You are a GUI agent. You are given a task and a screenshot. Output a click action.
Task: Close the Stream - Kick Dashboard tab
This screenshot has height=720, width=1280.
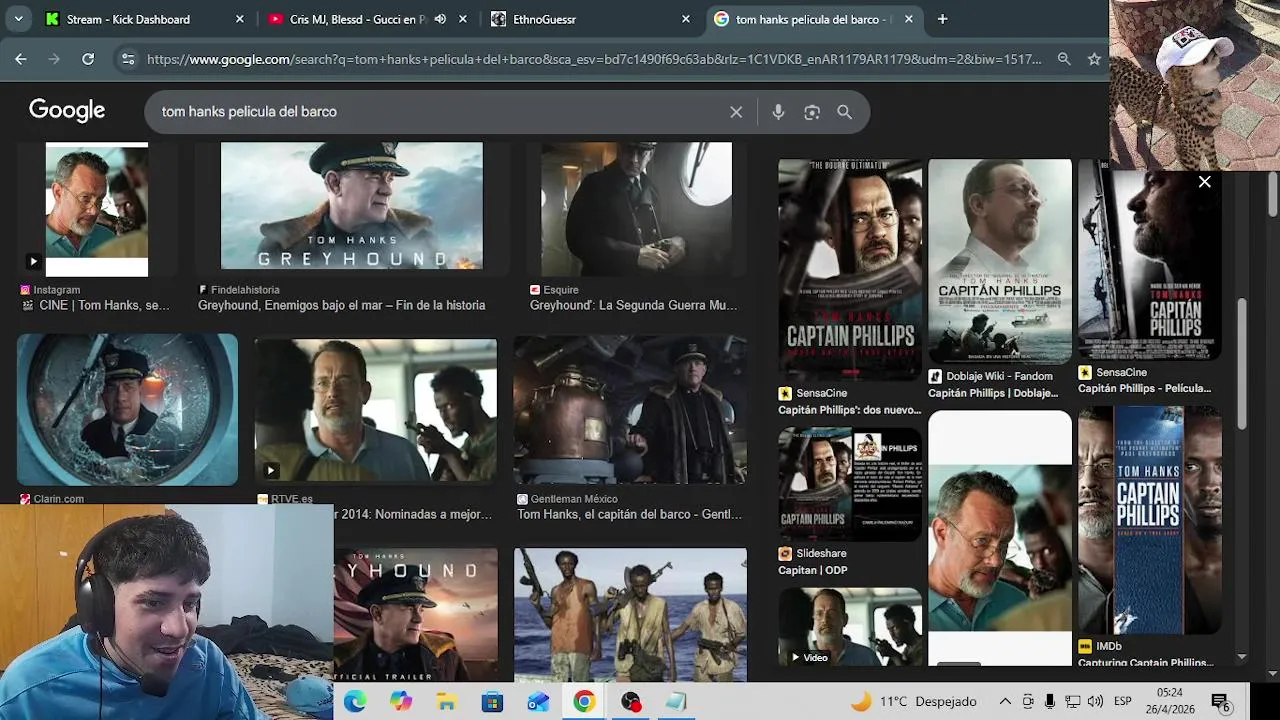click(240, 19)
